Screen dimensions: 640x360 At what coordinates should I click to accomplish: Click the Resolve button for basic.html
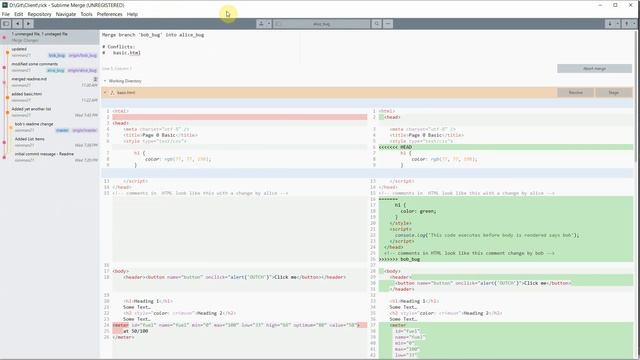tap(576, 93)
